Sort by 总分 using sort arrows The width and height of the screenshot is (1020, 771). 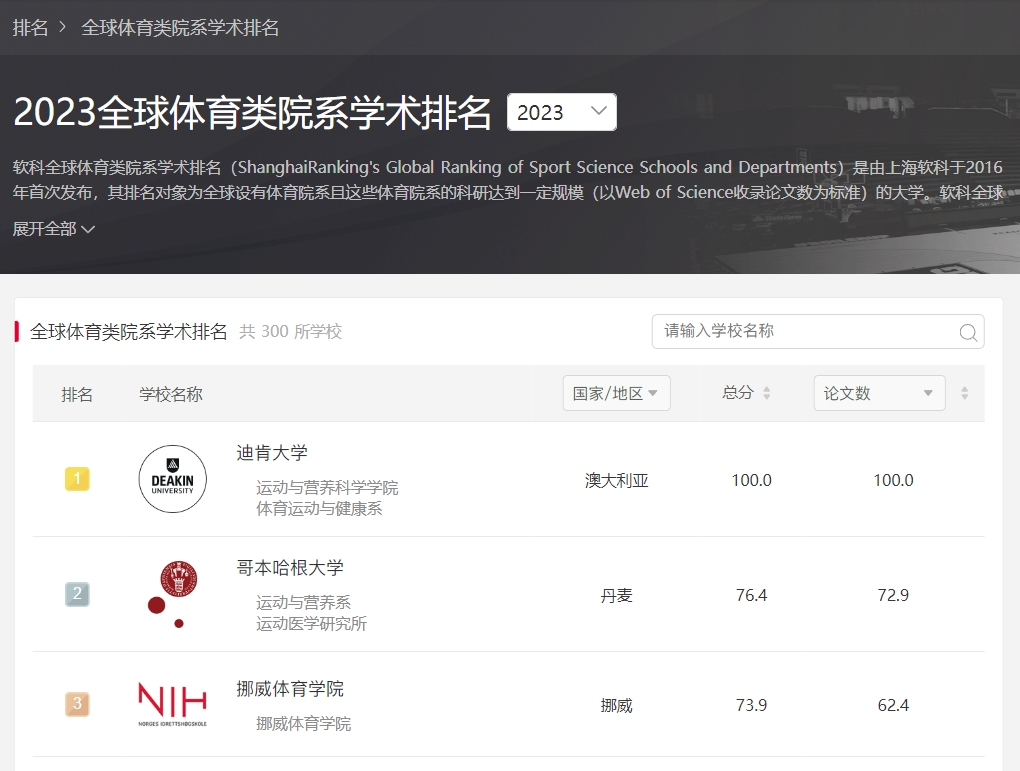(767, 394)
